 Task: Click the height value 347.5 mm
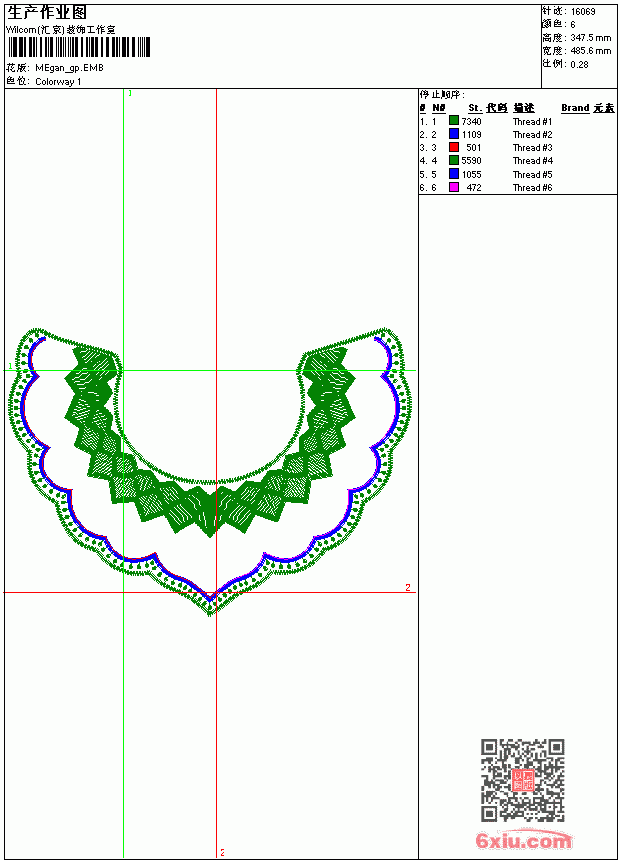(590, 38)
